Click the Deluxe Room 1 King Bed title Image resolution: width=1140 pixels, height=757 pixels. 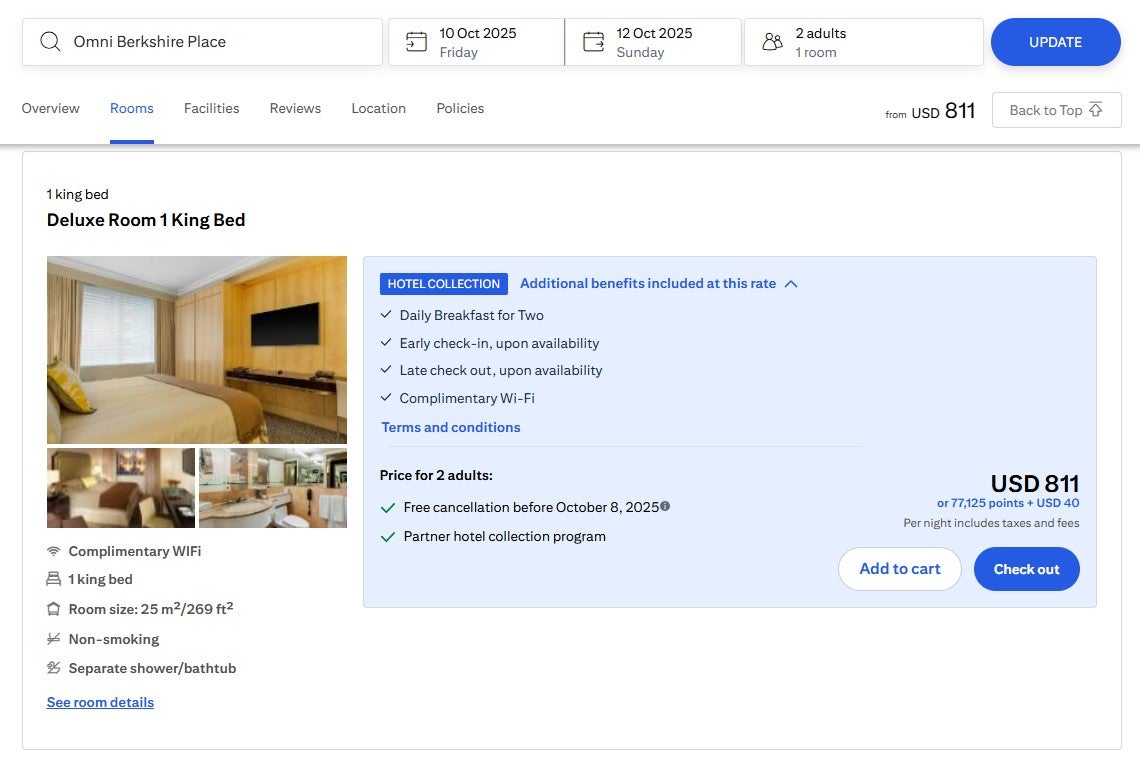click(x=146, y=220)
